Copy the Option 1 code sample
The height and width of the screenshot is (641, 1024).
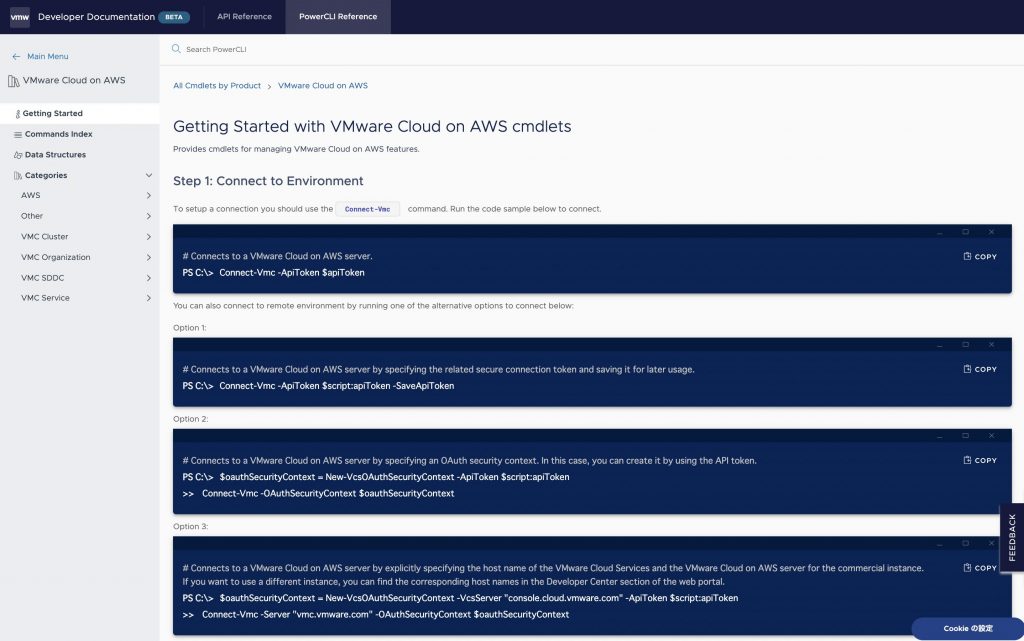coord(980,369)
